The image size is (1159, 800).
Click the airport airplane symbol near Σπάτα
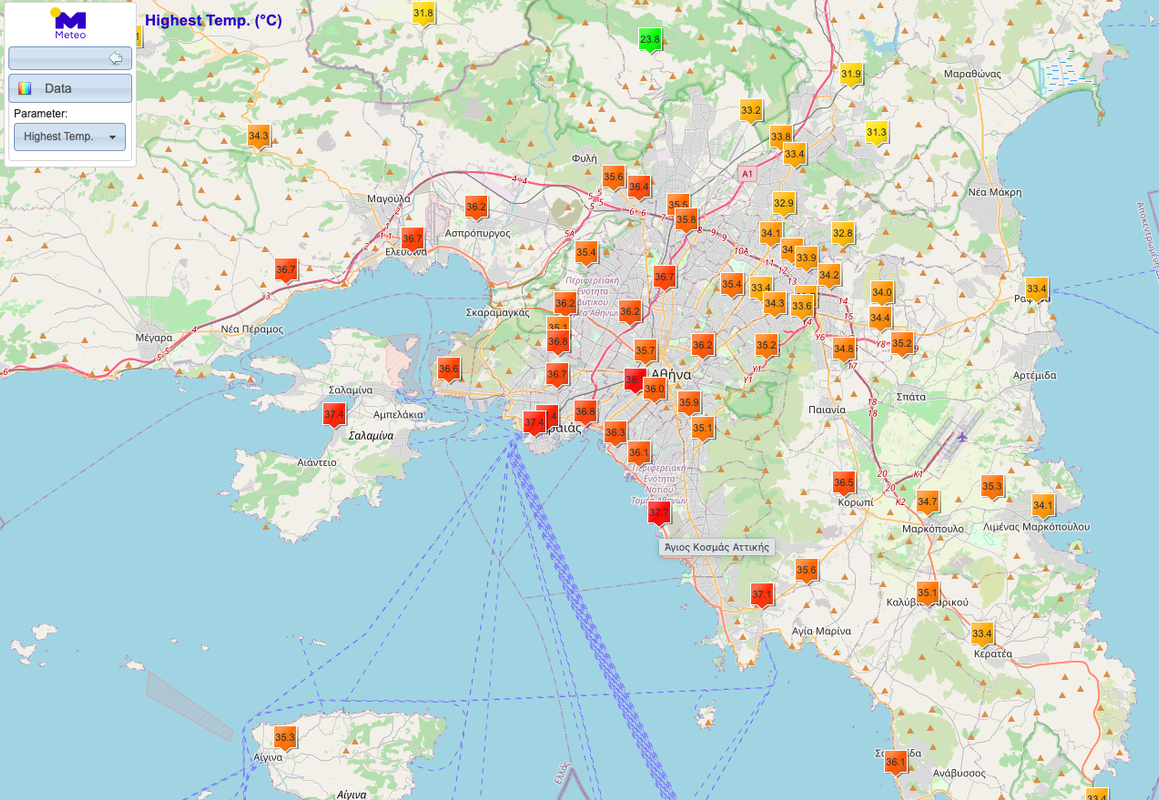pyautogui.click(x=962, y=437)
